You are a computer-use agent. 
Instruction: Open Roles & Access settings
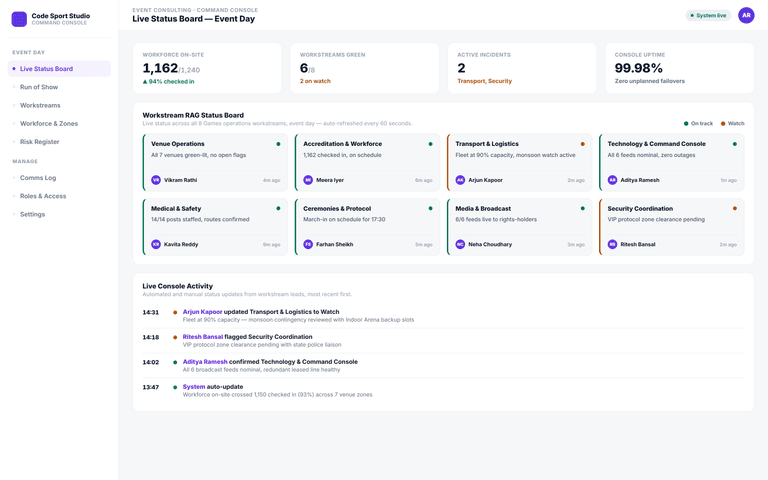(x=59, y=196)
